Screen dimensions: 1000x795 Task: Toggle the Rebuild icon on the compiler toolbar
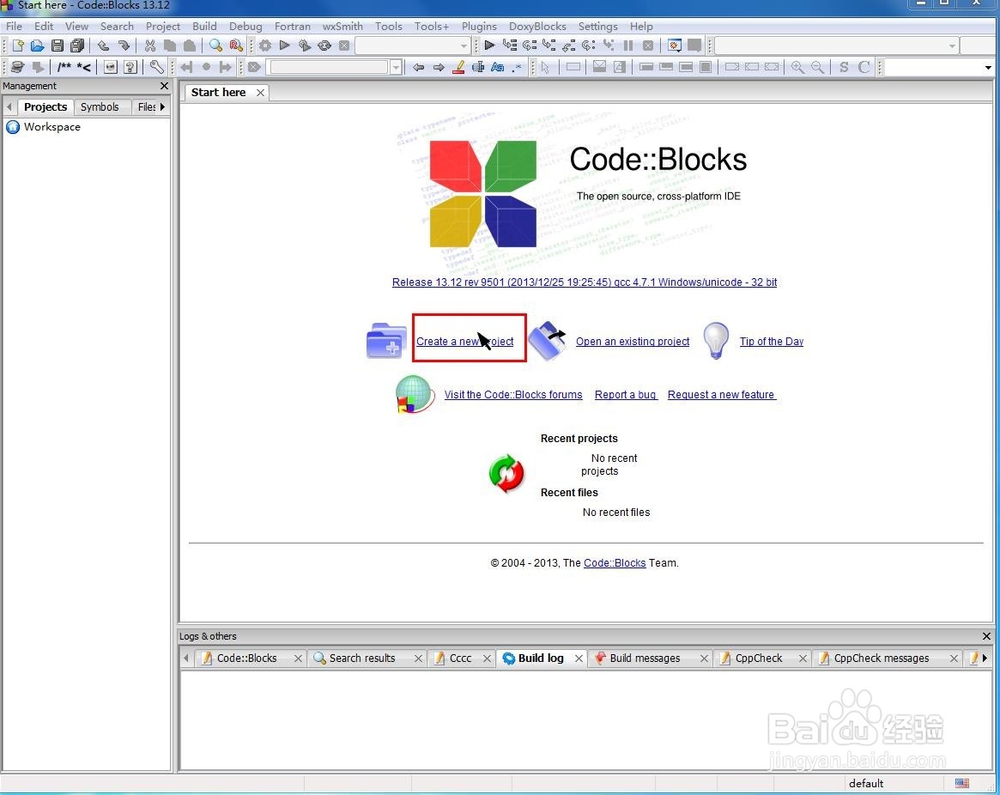[x=324, y=45]
